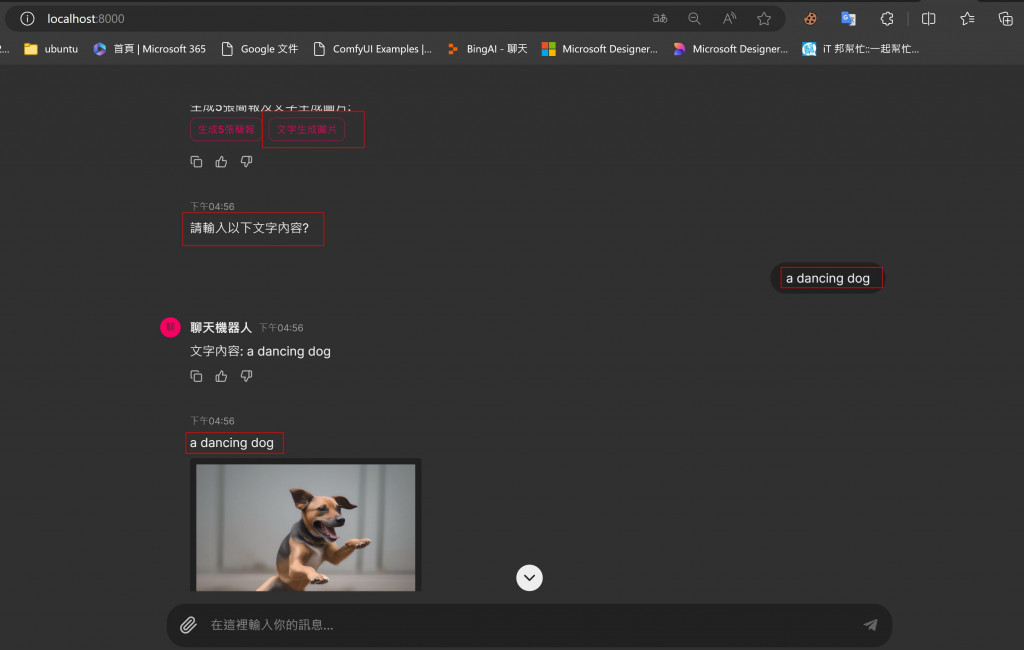This screenshot has height=650, width=1024.
Task: Click the 聊天機器人 author name
Action: pyautogui.click(x=221, y=327)
